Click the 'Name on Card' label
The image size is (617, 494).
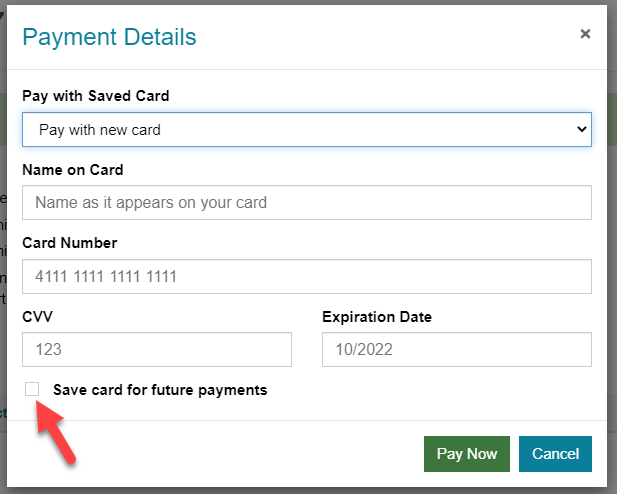tap(73, 170)
